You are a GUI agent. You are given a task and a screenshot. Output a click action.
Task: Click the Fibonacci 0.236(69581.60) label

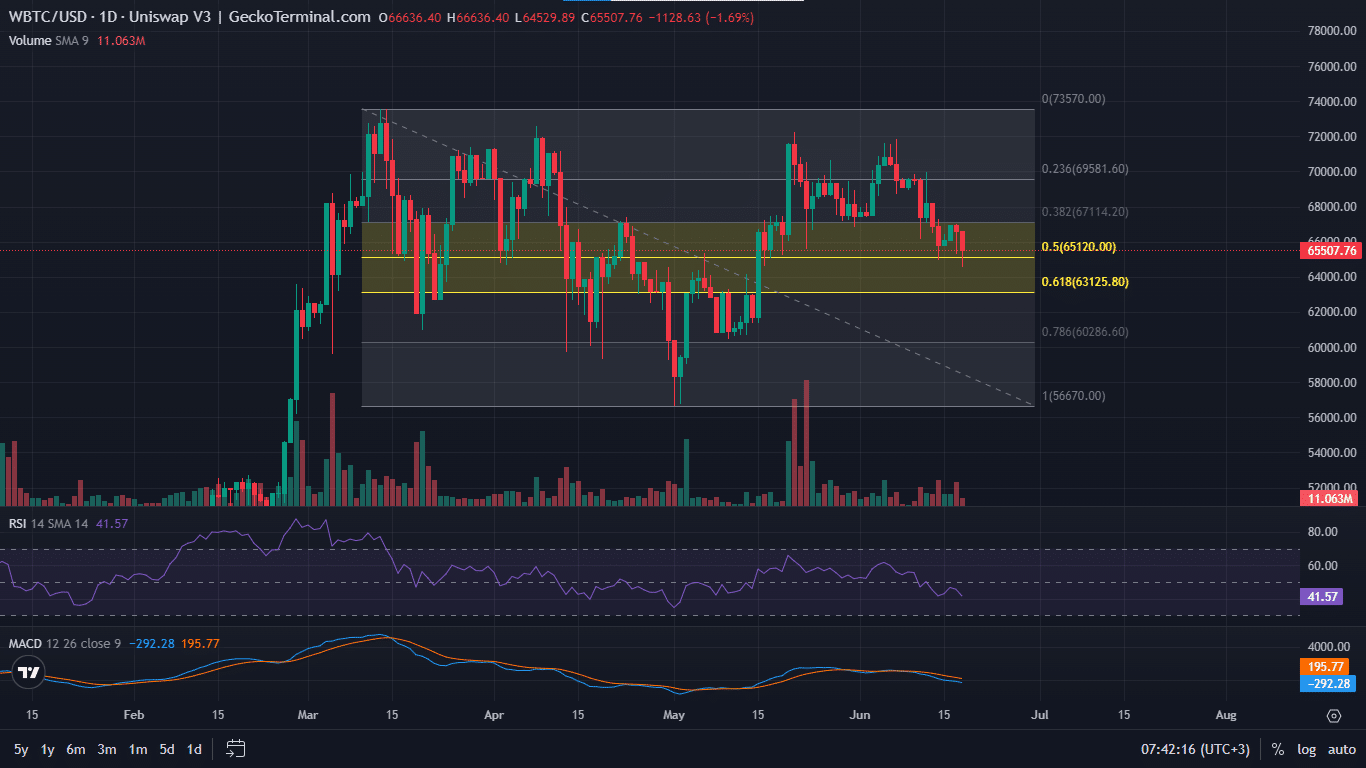tap(1085, 169)
